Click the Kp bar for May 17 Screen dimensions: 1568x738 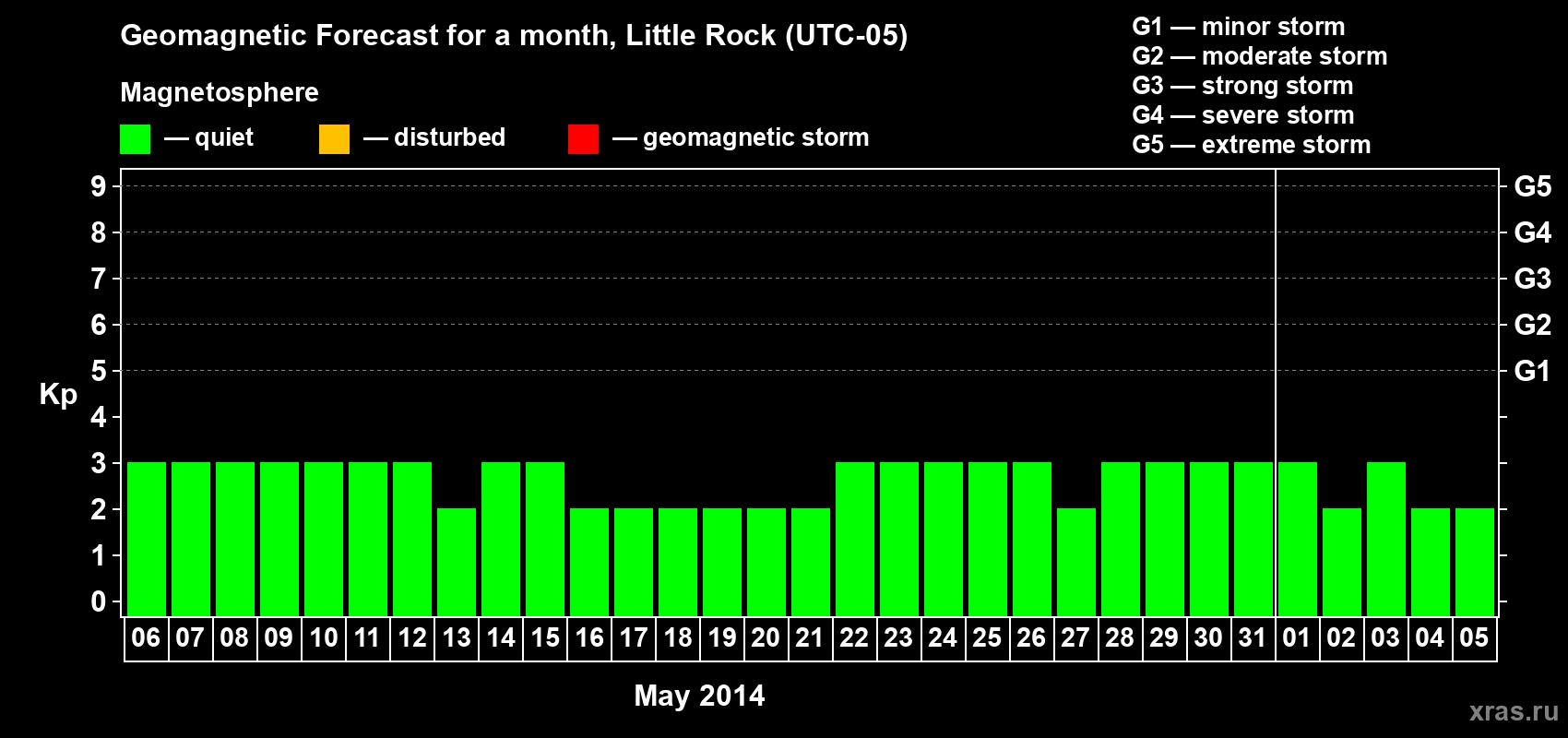634,562
